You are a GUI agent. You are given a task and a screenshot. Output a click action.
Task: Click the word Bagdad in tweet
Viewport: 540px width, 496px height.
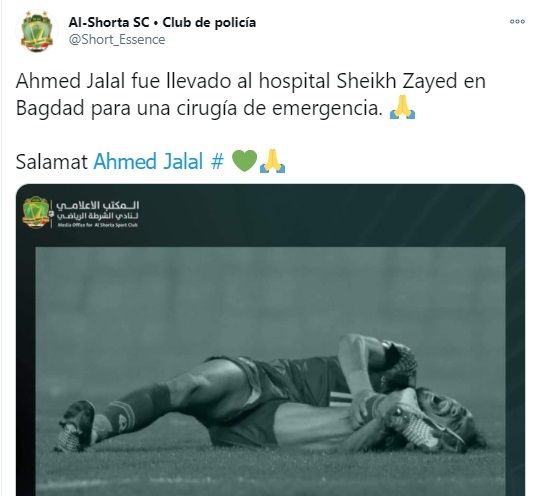pyautogui.click(x=50, y=108)
